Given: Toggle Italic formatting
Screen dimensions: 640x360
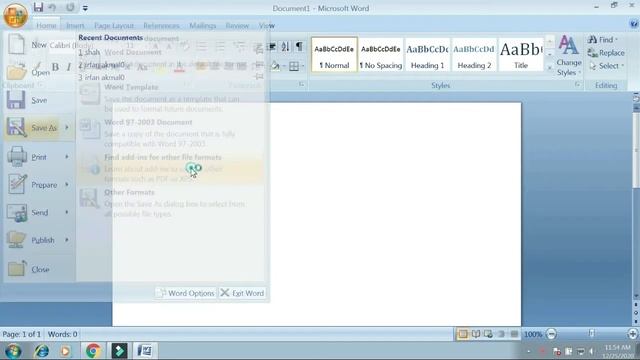Looking at the screenshot, I should click(x=69, y=67).
